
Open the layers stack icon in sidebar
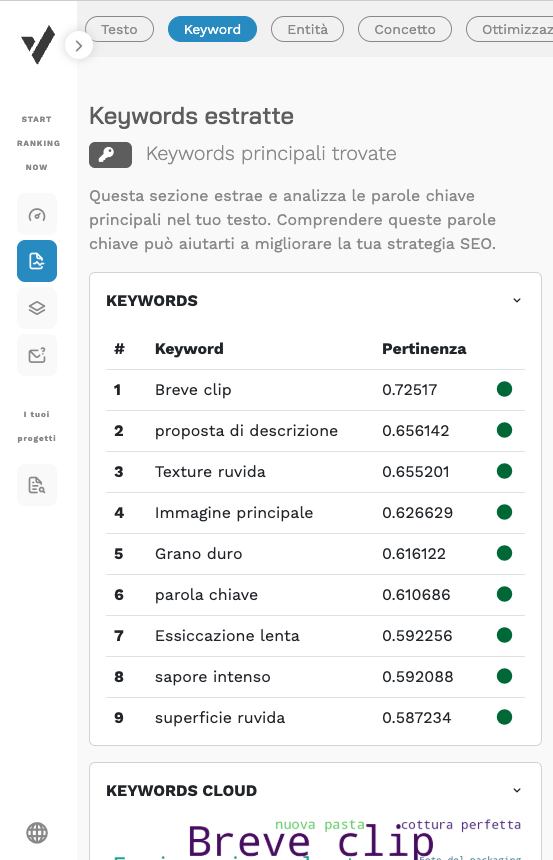point(37,308)
